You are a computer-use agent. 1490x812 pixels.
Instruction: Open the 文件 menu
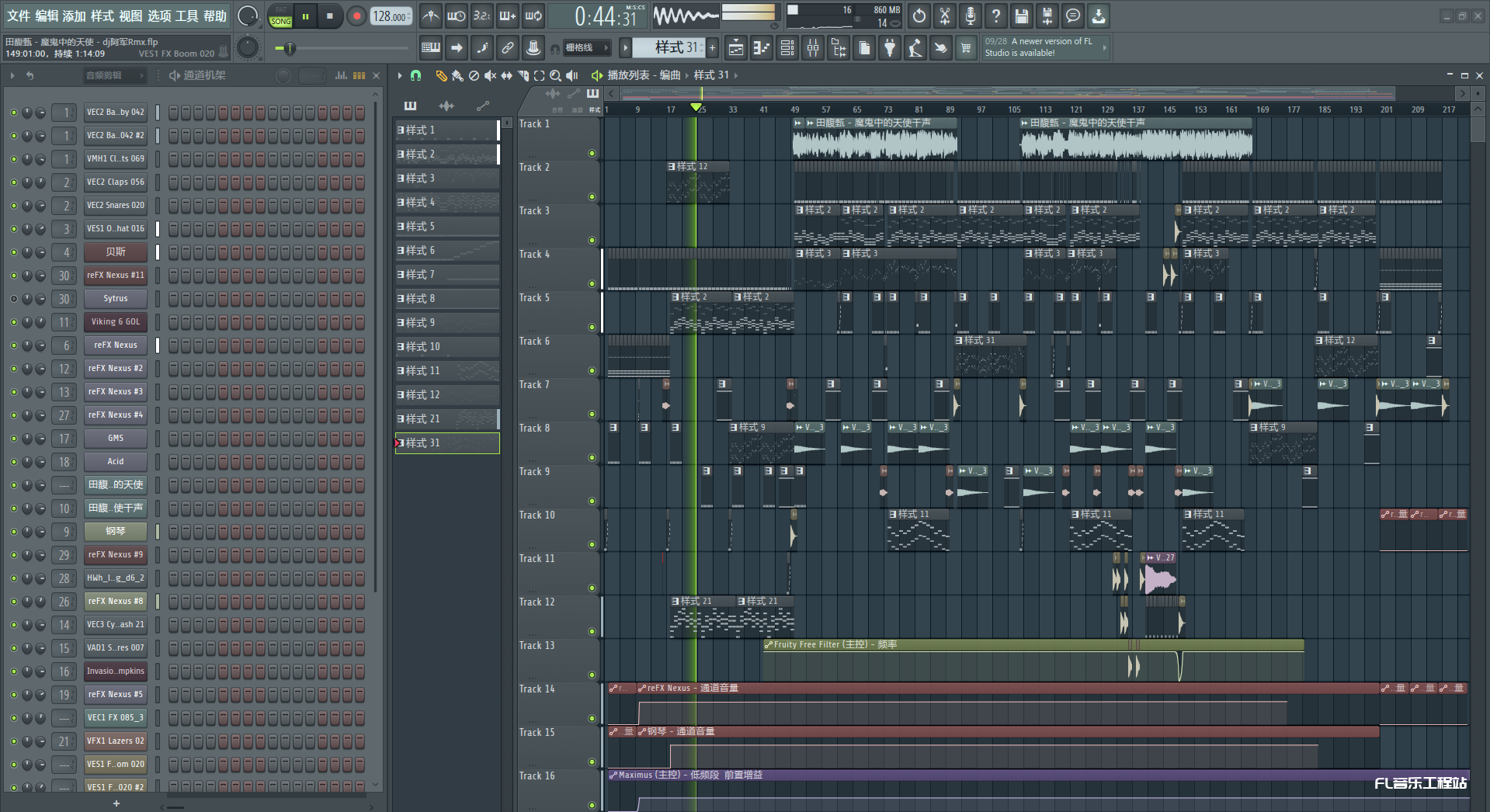coord(19,16)
